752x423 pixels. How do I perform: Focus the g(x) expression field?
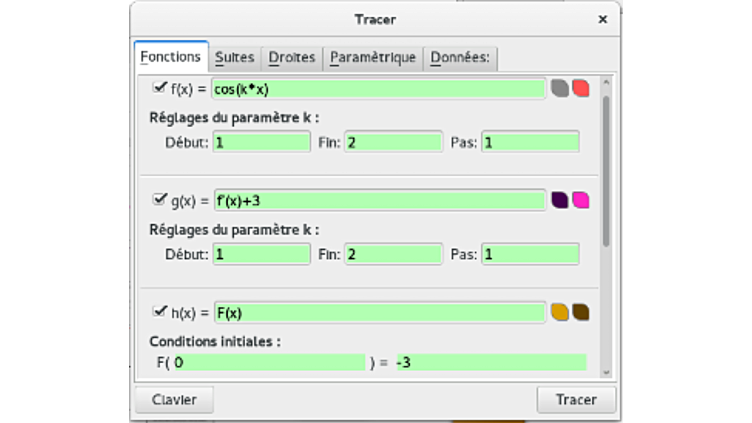pos(378,200)
